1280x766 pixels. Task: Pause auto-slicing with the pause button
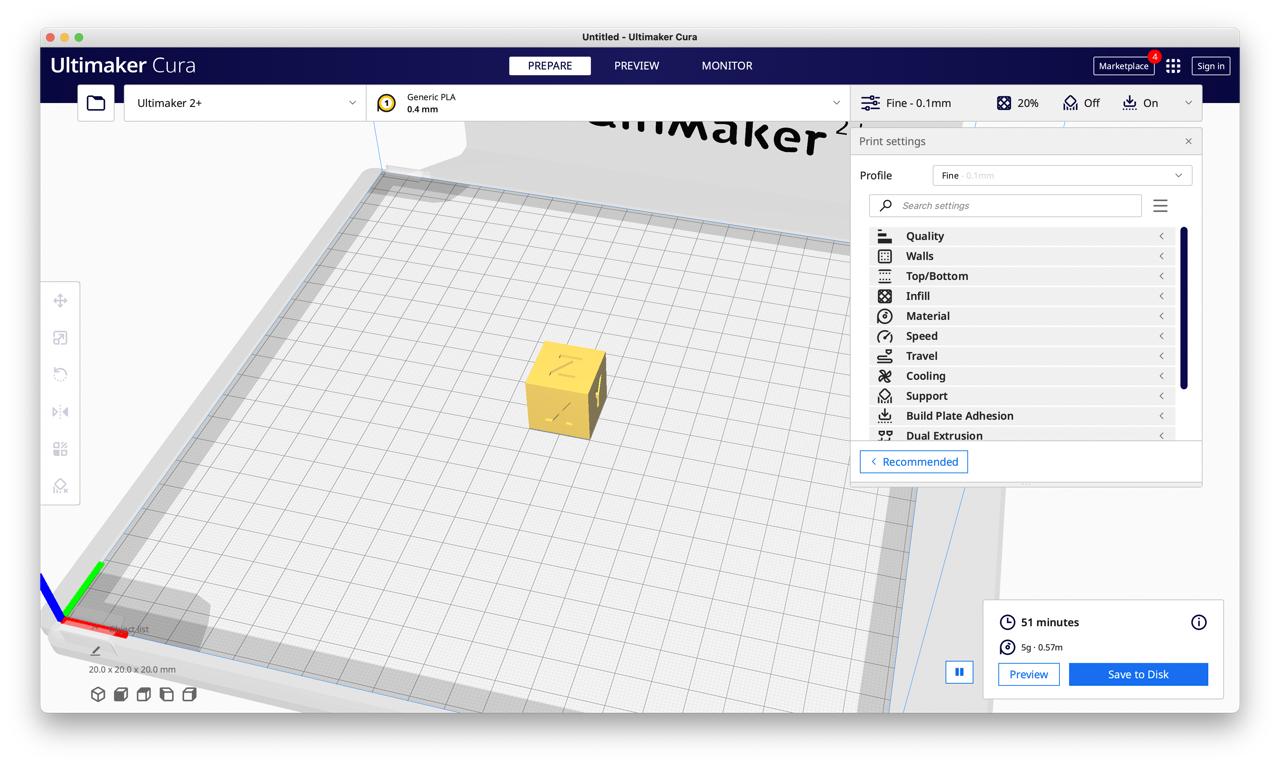point(959,672)
